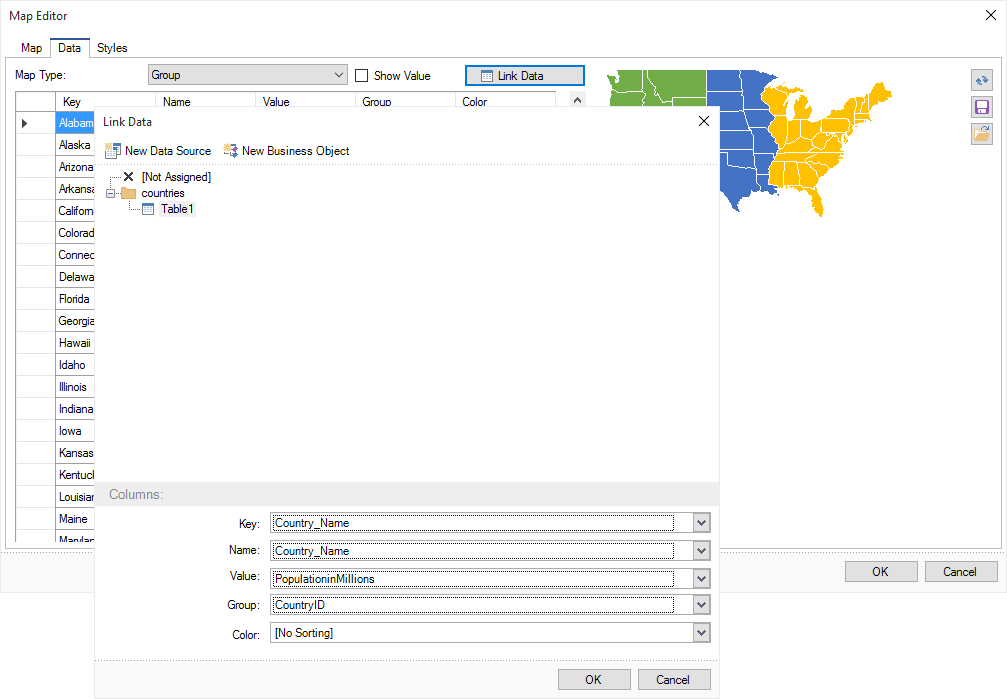Close the Link Data dialog
Screen dimensions: 1007x699
click(703, 122)
